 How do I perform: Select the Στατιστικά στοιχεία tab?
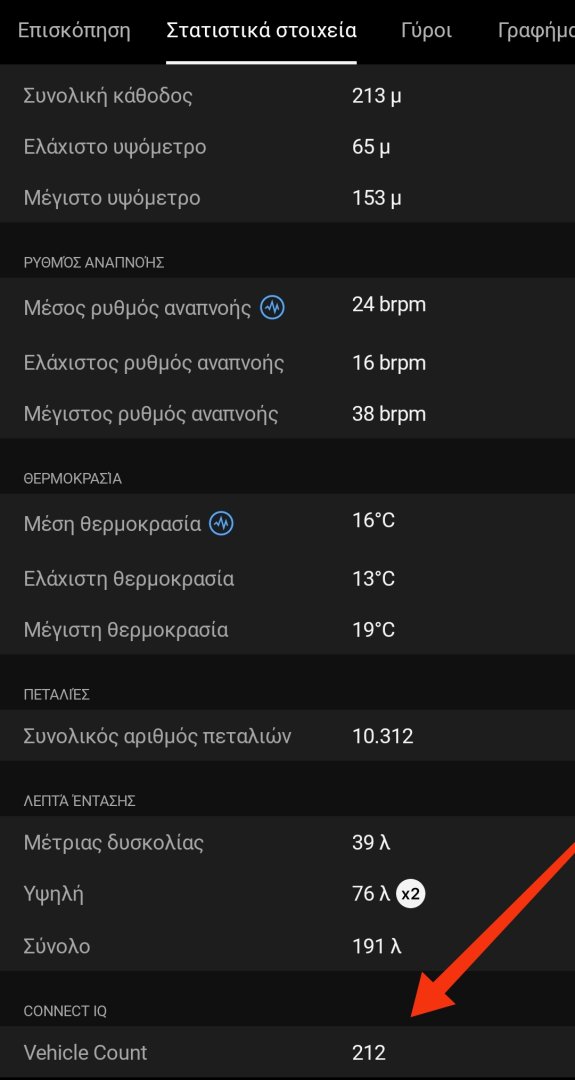262,30
